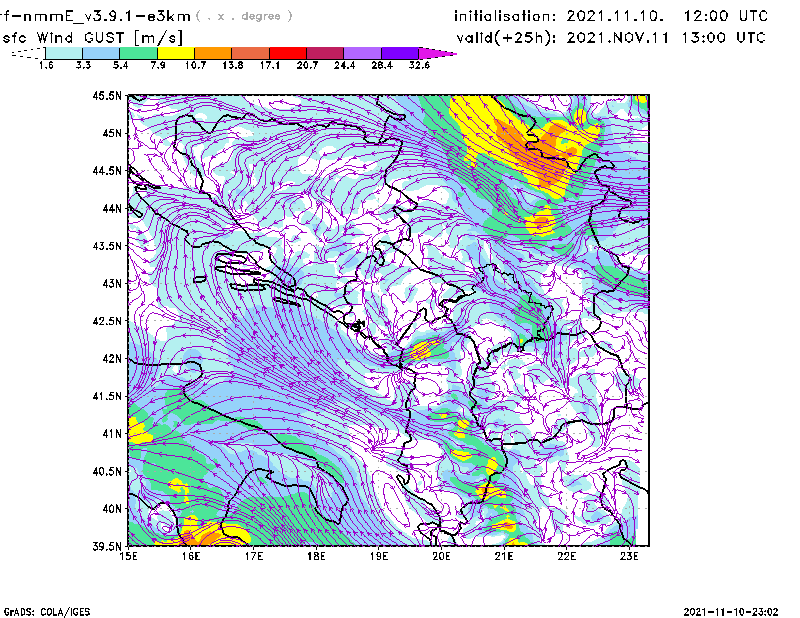
Task: Click the 'valid(+25h): 2021.NOV.11 13:00 UTC' text
Action: 611,38
